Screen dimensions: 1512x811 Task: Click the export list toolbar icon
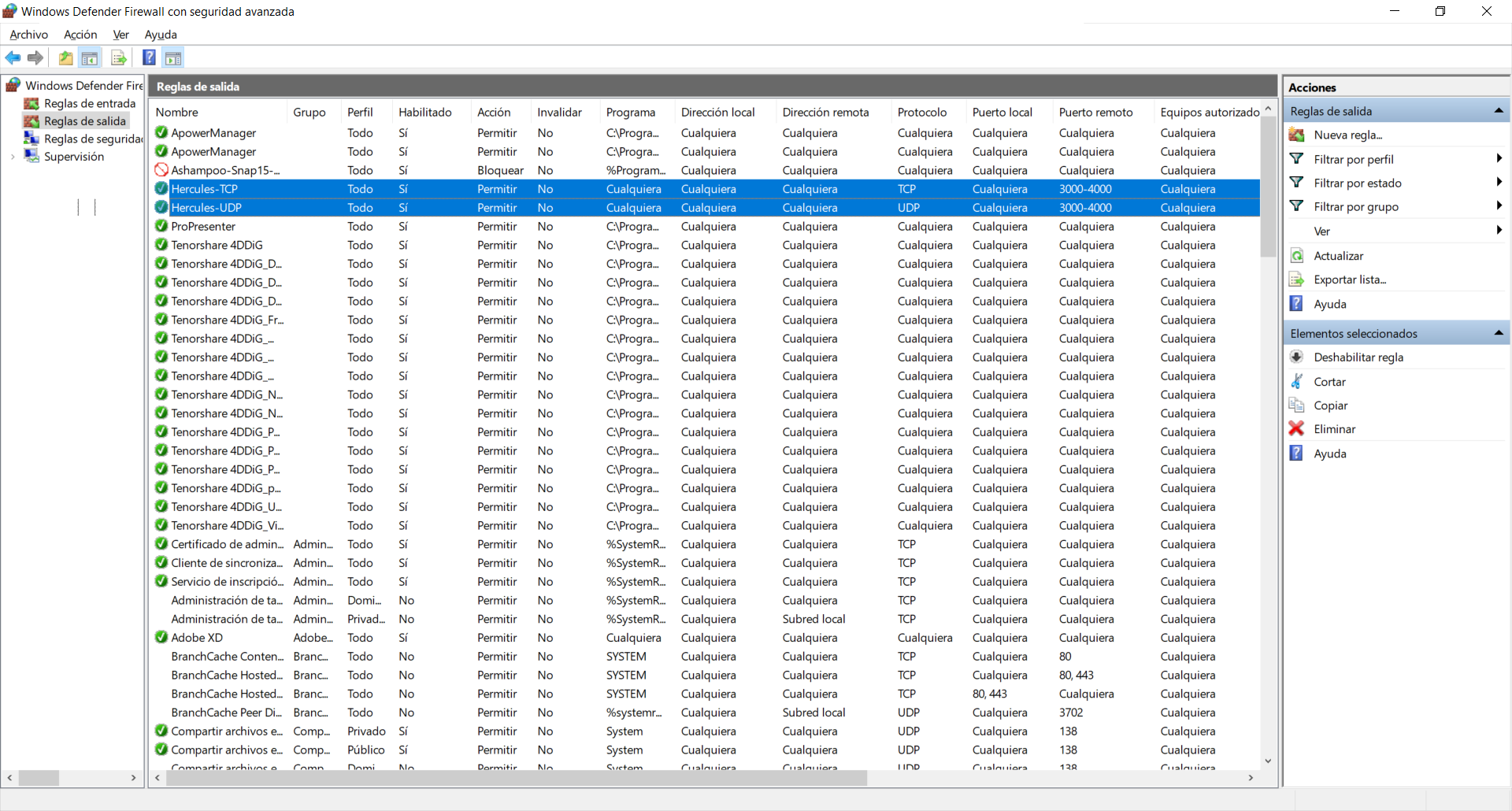point(118,57)
